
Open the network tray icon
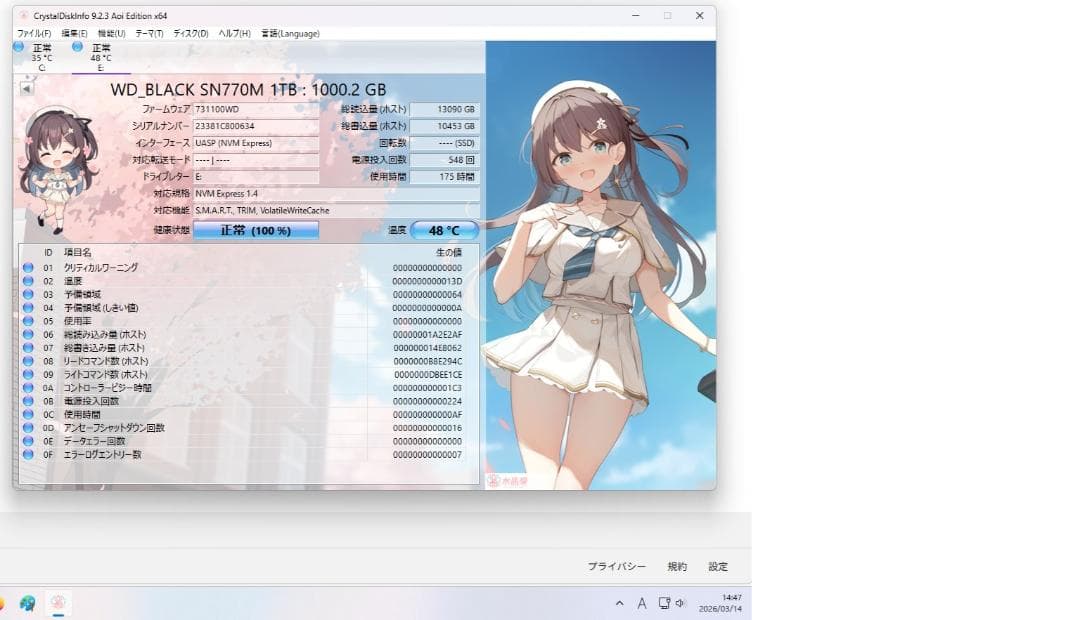(664, 603)
